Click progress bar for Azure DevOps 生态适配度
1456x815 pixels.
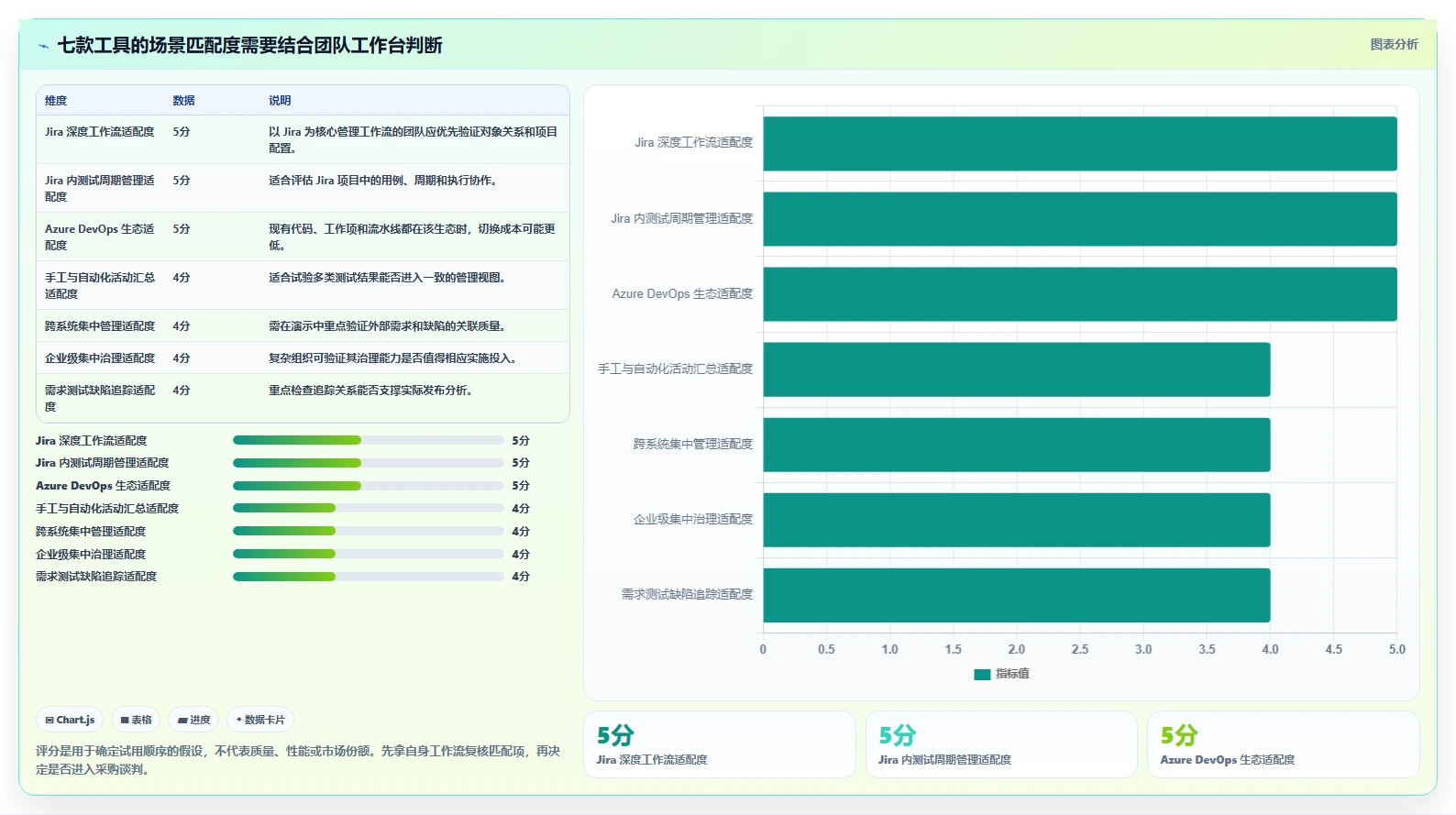[x=369, y=486]
